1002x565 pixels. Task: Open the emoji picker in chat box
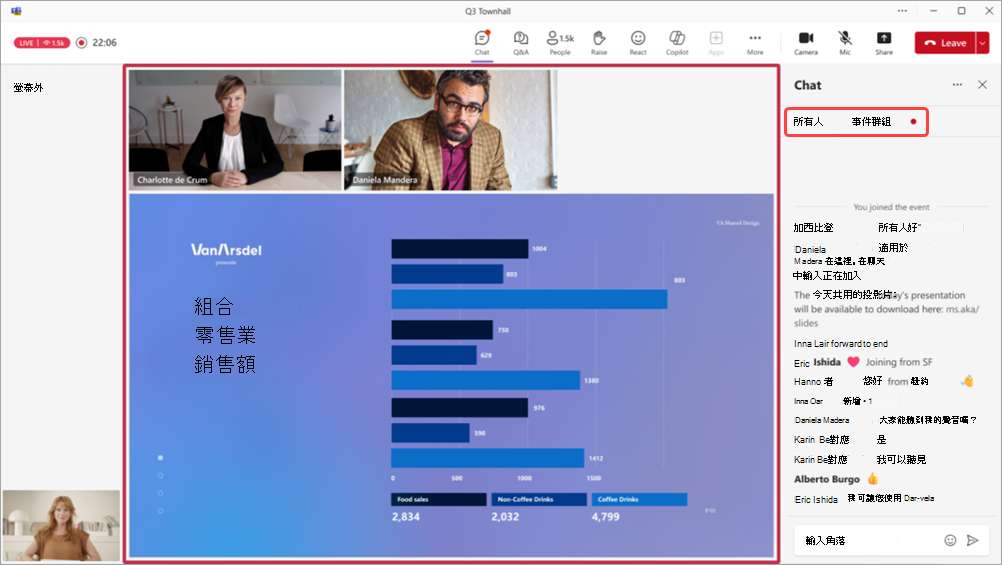click(950, 540)
